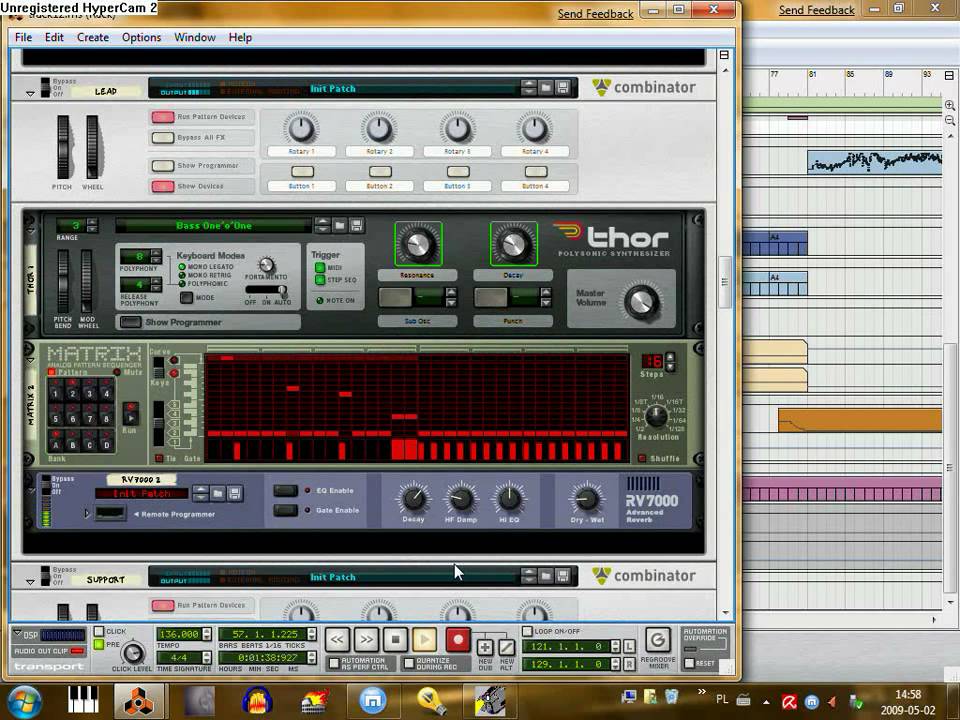Image resolution: width=960 pixels, height=720 pixels.
Task: Open the Thor browse patch folder icon
Action: 340,226
